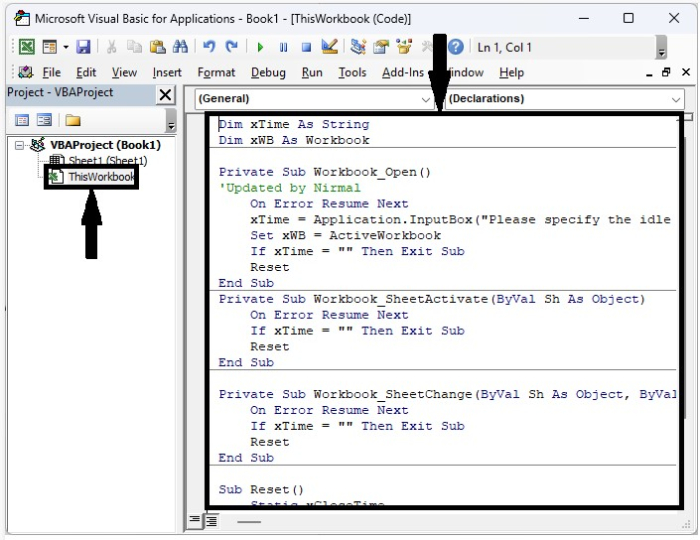700x540 pixels.
Task: Click the 'Updated by Nirmal' comment
Action: click(x=289, y=188)
